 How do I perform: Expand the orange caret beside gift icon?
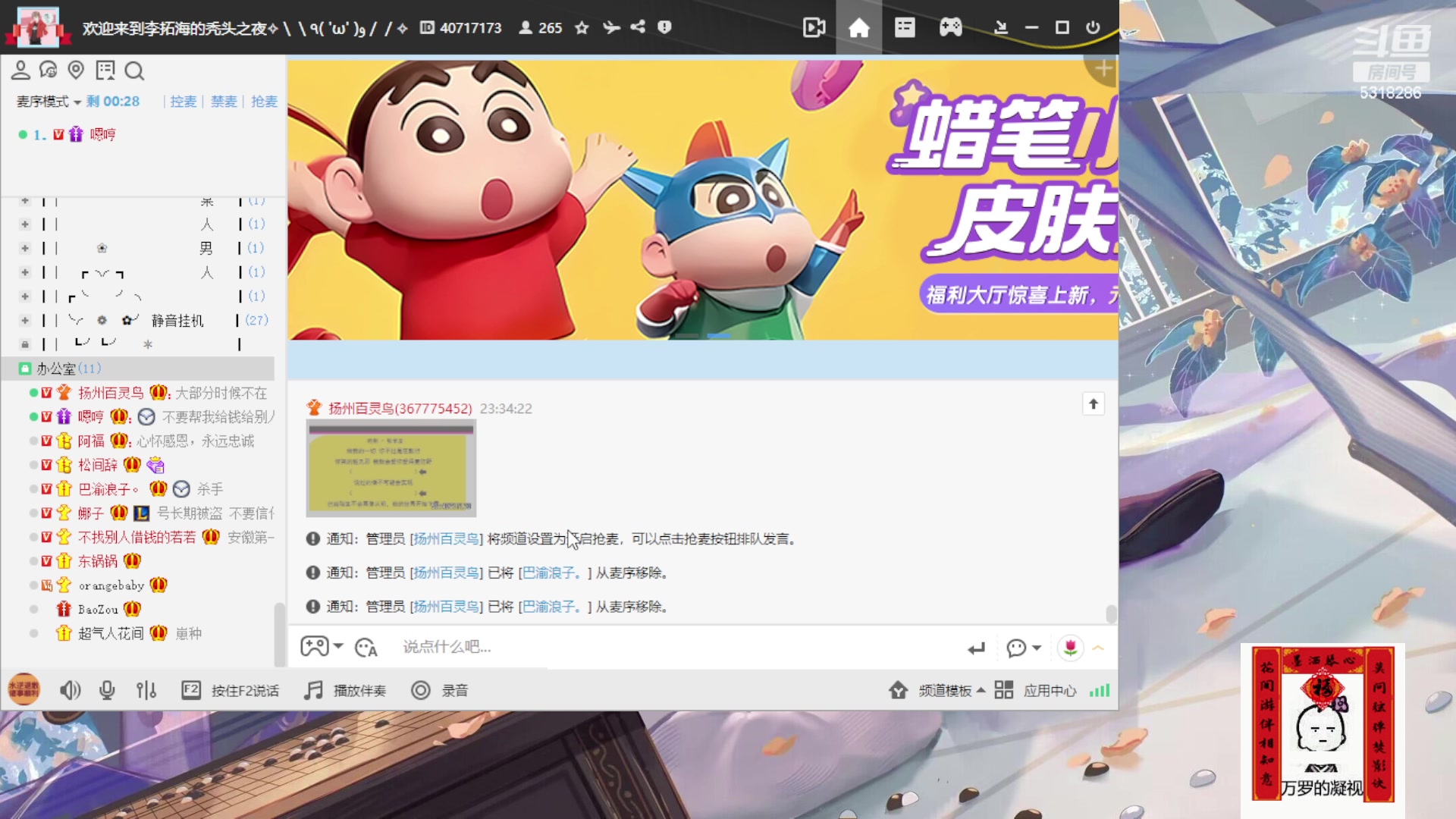point(1098,648)
